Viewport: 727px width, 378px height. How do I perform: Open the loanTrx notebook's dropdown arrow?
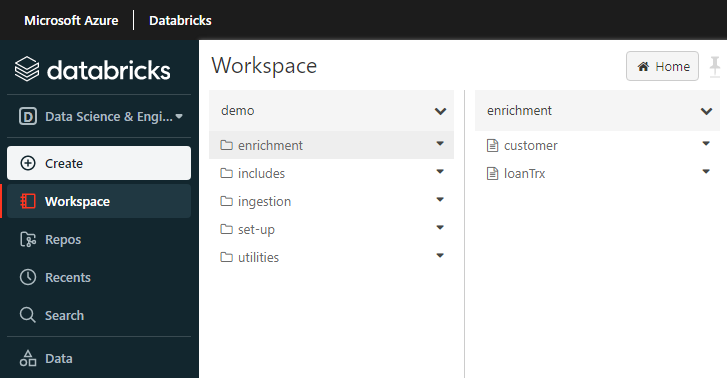click(706, 172)
